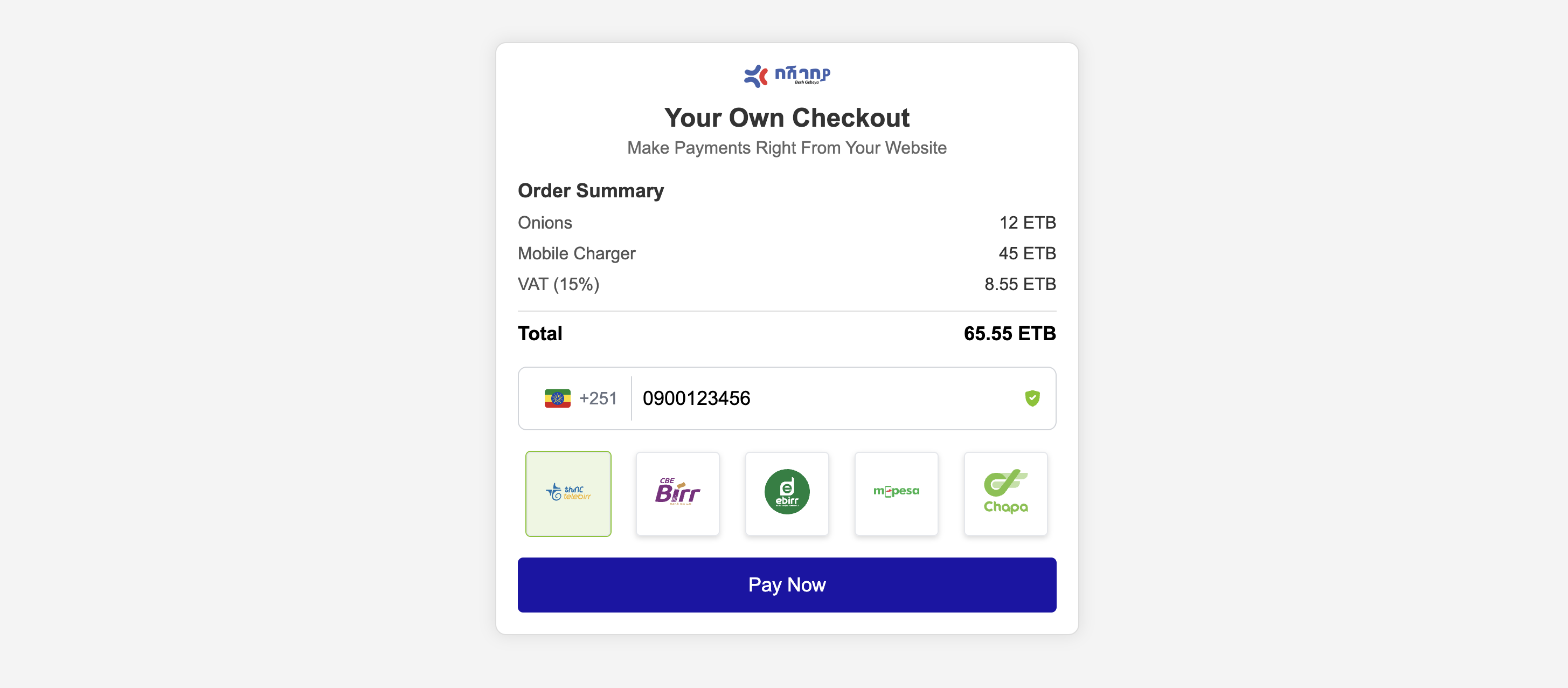Click the Besh Gebeya logo

(787, 75)
